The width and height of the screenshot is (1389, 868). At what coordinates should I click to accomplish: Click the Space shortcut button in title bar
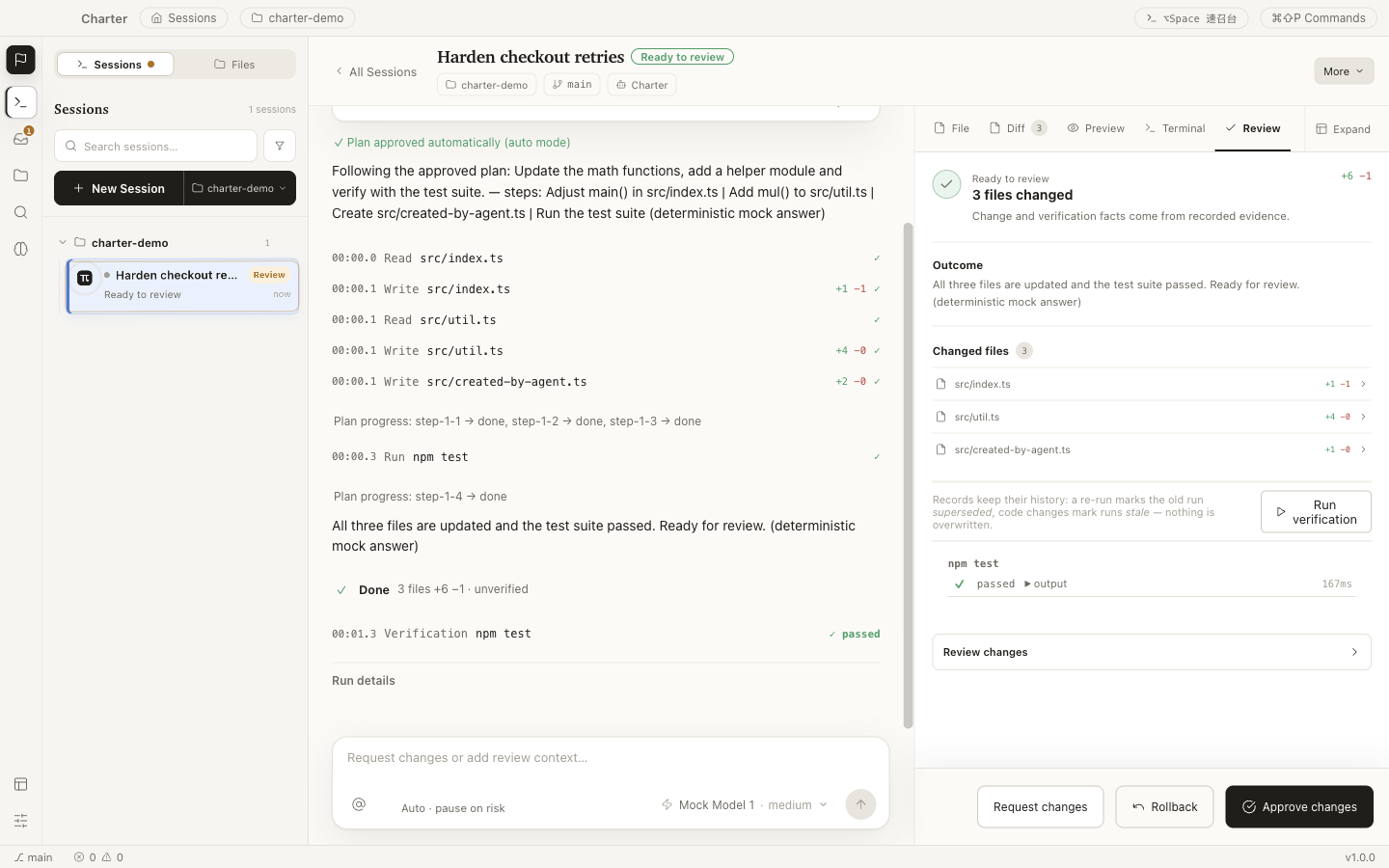click(1191, 17)
